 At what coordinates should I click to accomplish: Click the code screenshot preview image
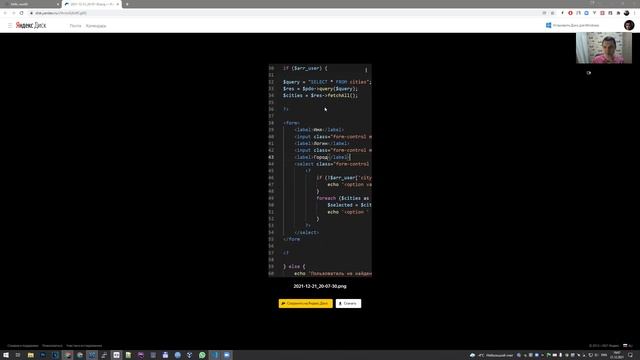click(320, 170)
